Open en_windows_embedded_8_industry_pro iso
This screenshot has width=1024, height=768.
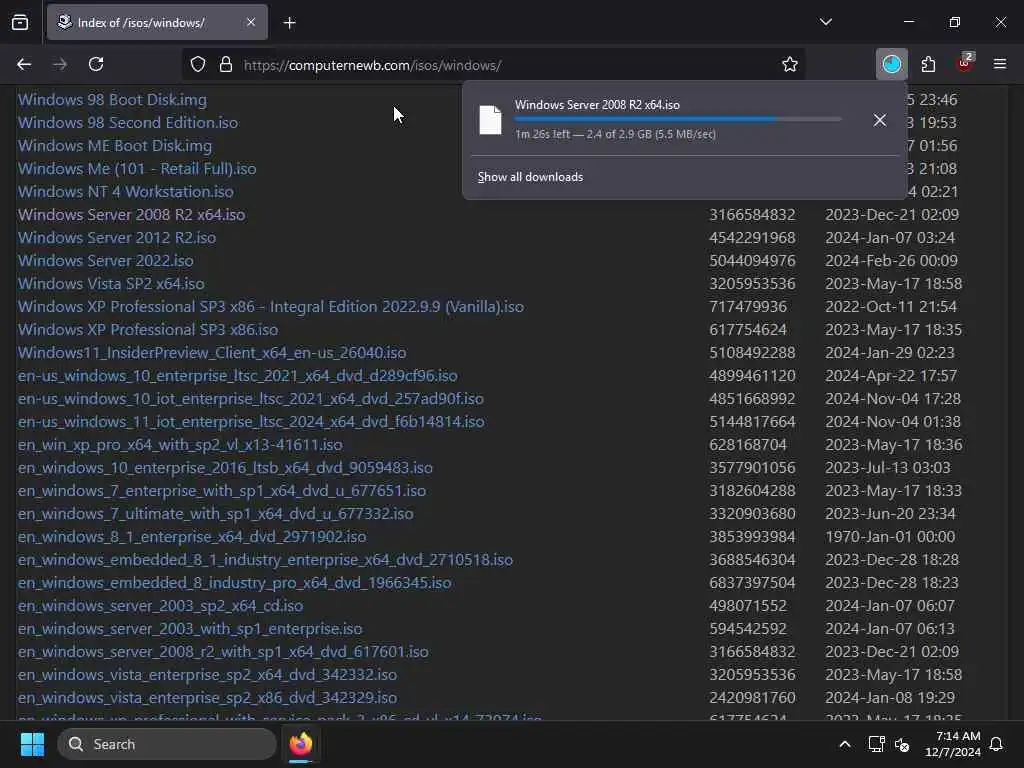tap(234, 583)
